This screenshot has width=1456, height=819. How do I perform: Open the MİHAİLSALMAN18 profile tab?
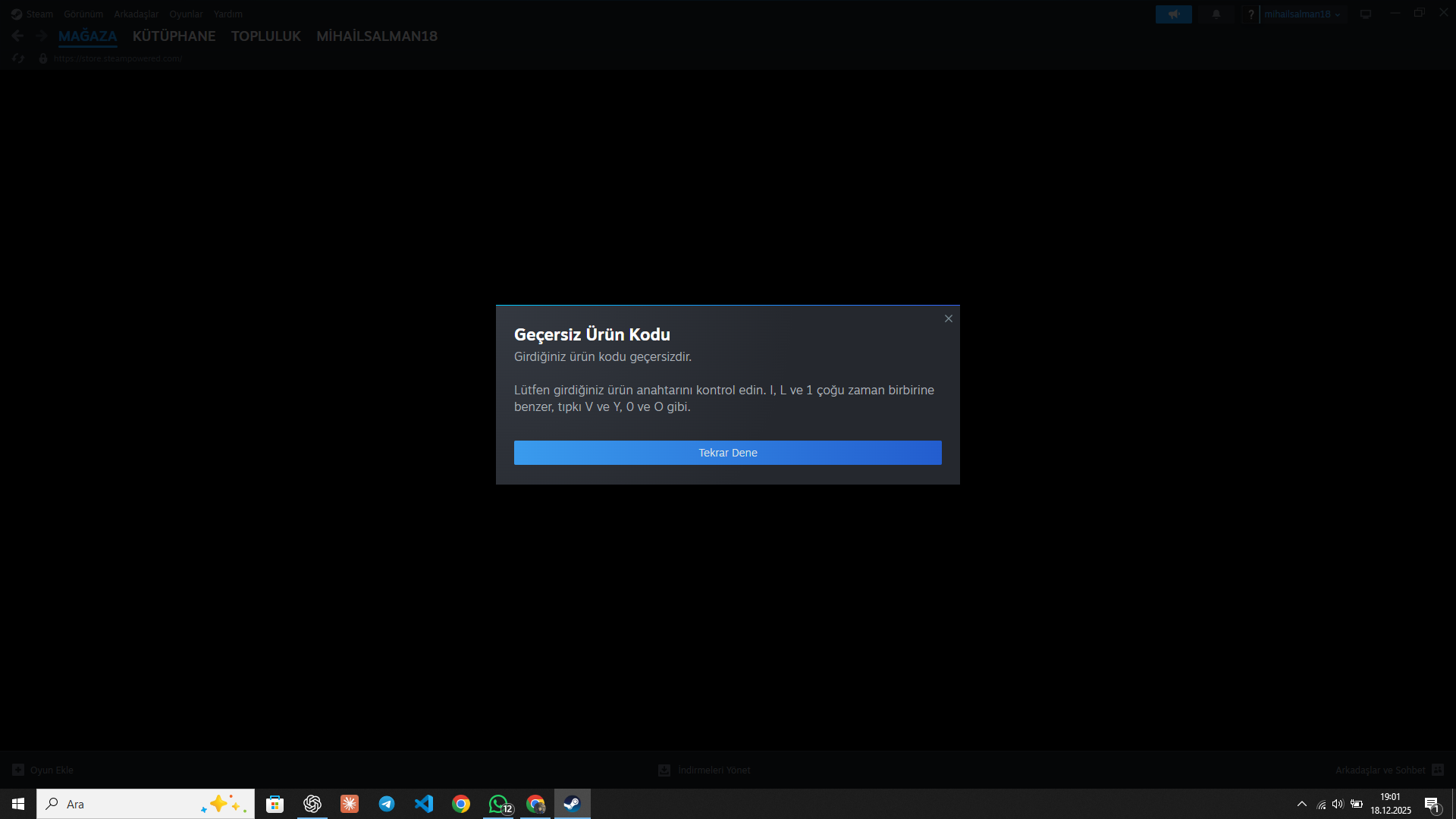(377, 36)
